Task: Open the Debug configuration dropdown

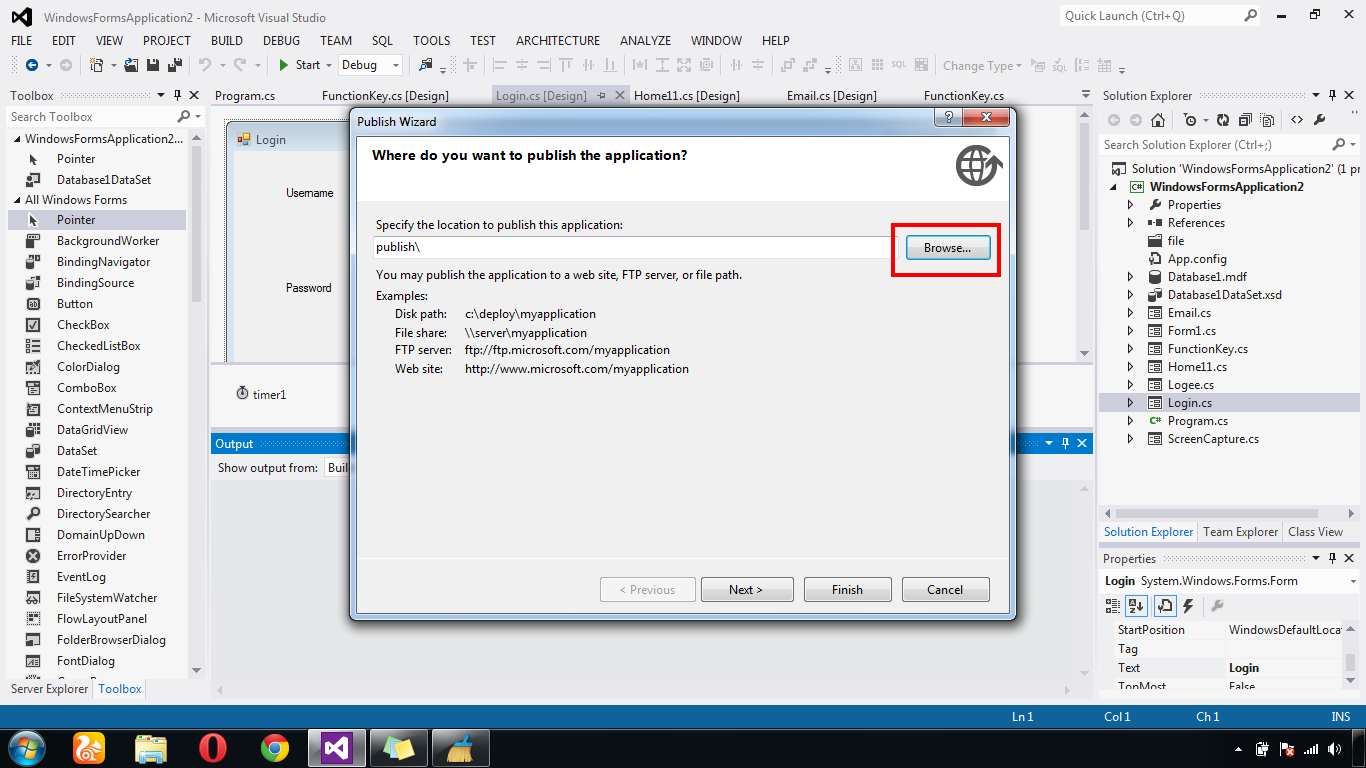Action: click(396, 65)
